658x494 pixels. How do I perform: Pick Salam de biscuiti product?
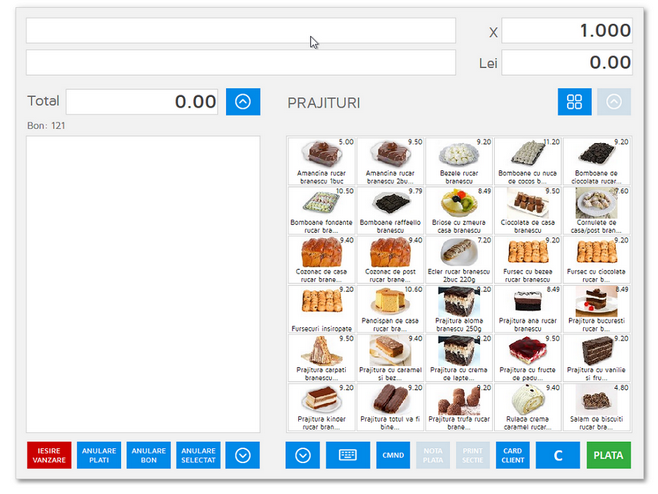coord(596,406)
